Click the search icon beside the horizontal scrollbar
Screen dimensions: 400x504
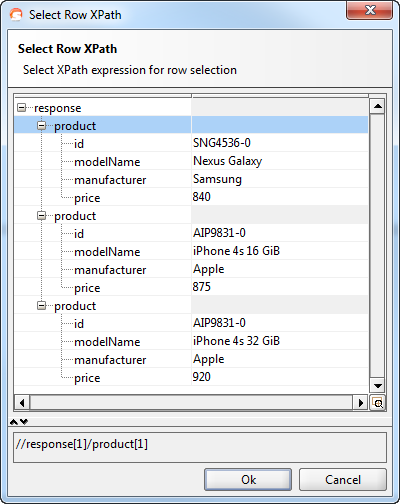pos(378,403)
